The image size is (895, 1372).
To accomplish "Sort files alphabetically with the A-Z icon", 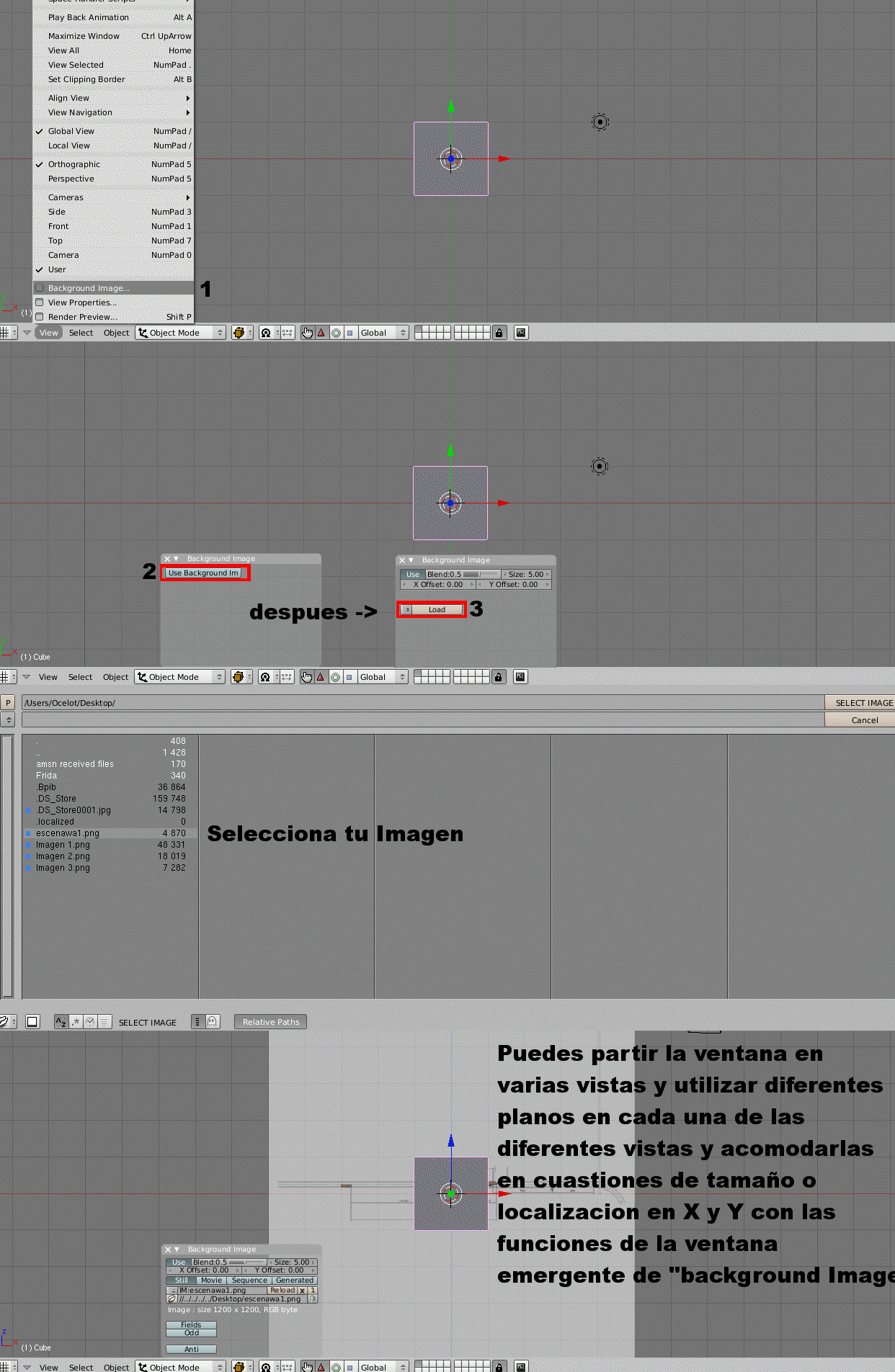I will tap(61, 1022).
